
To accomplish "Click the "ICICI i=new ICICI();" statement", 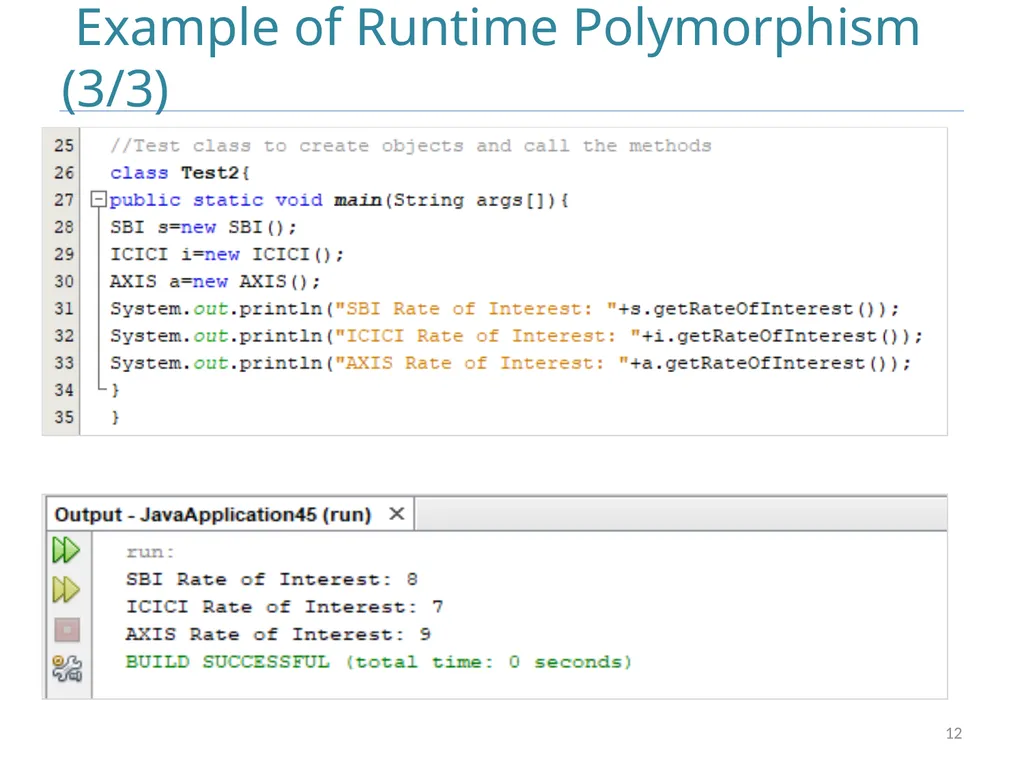I will (x=227, y=254).
